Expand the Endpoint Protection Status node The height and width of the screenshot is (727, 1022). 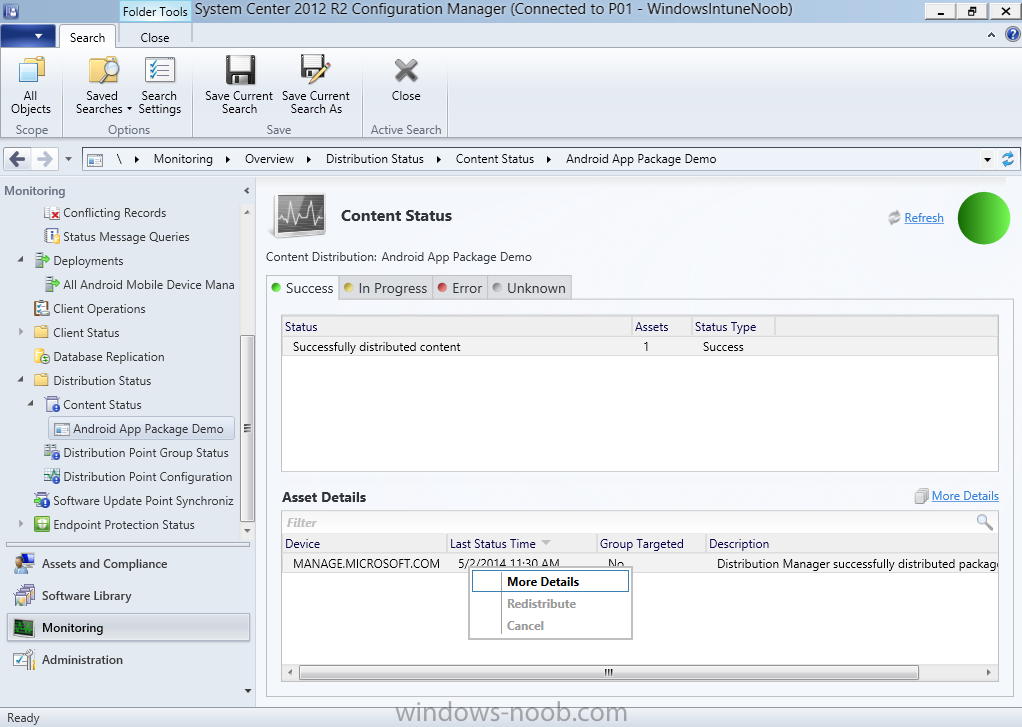click(21, 524)
